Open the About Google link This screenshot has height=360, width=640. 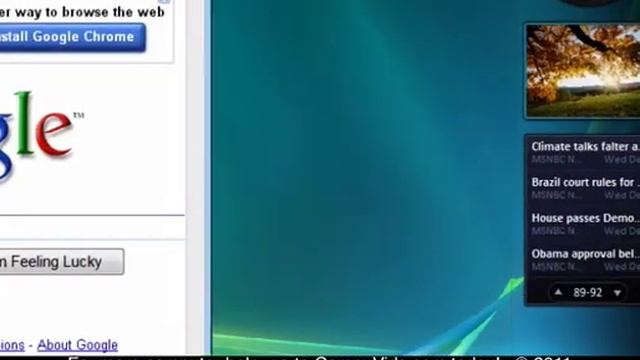click(x=78, y=345)
